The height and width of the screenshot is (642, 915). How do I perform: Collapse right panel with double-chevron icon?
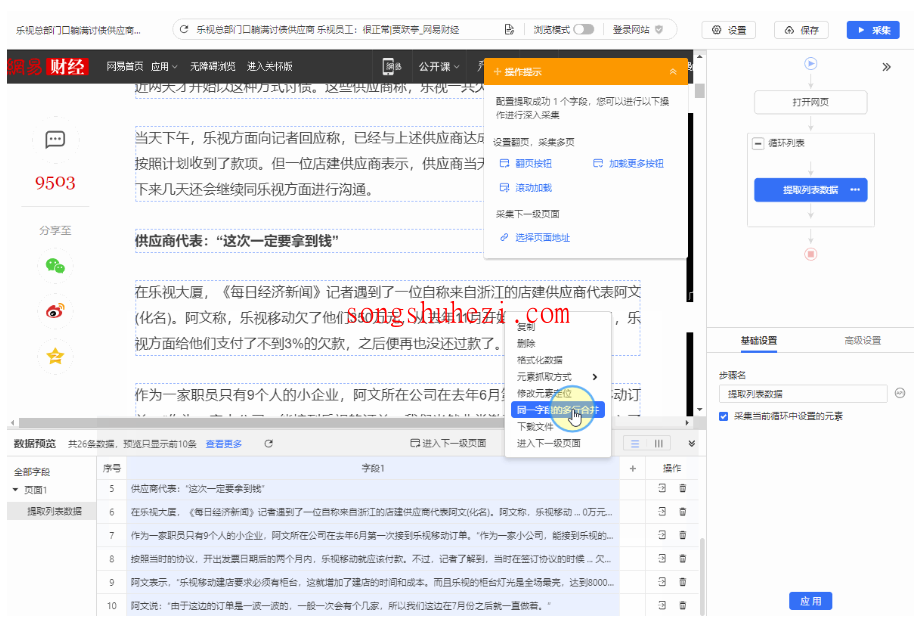pyautogui.click(x=886, y=67)
